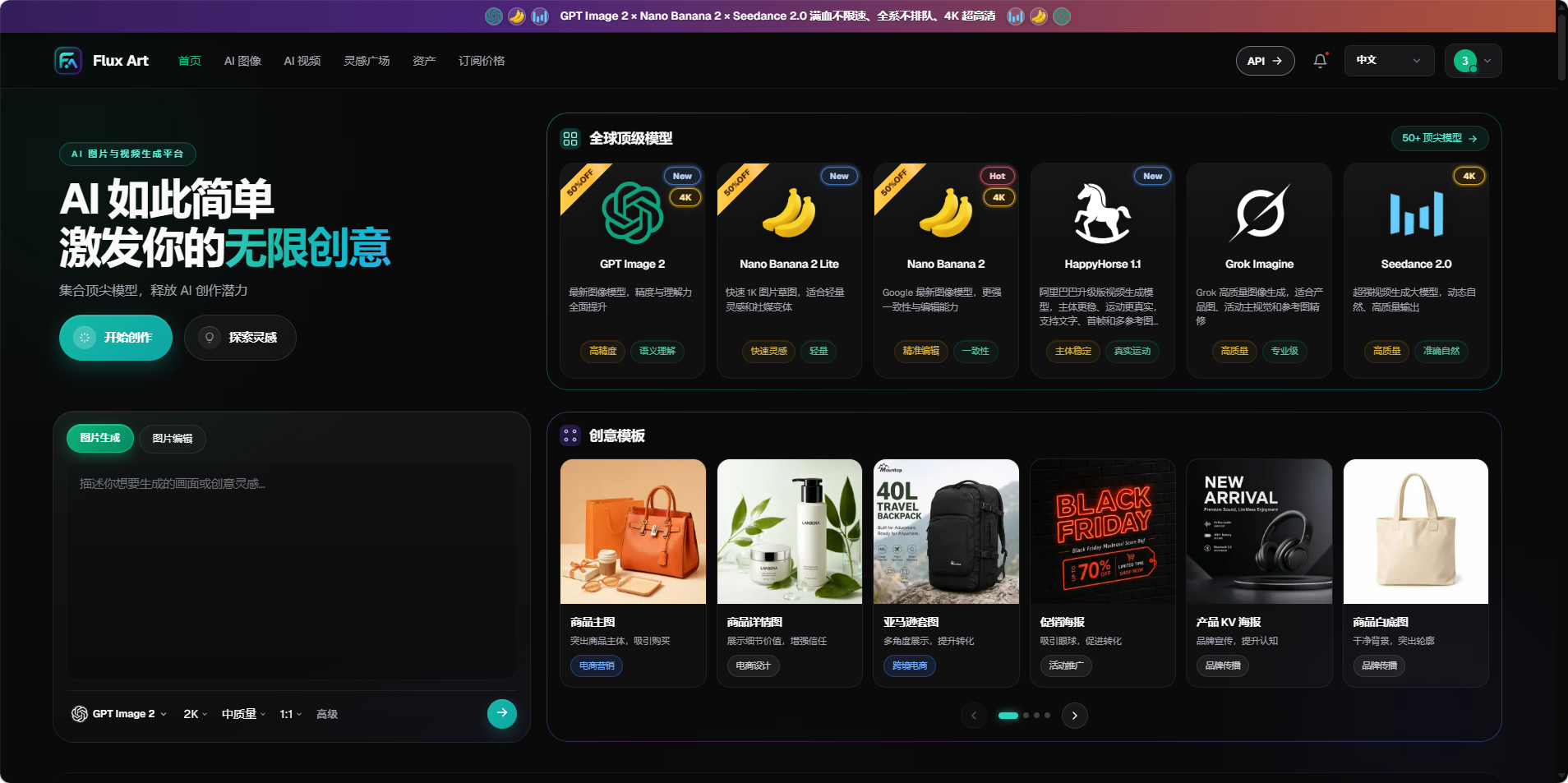This screenshot has height=783, width=1568.
Task: Click the Nano Banana 2 Lite banana icon
Action: [789, 213]
